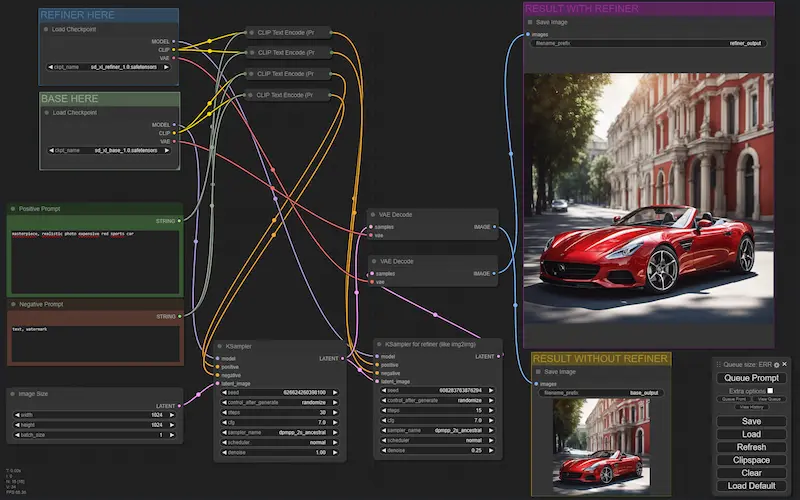This screenshot has width=800, height=500.
Task: Open sampler_name combo in base KSampler
Action: 279,432
